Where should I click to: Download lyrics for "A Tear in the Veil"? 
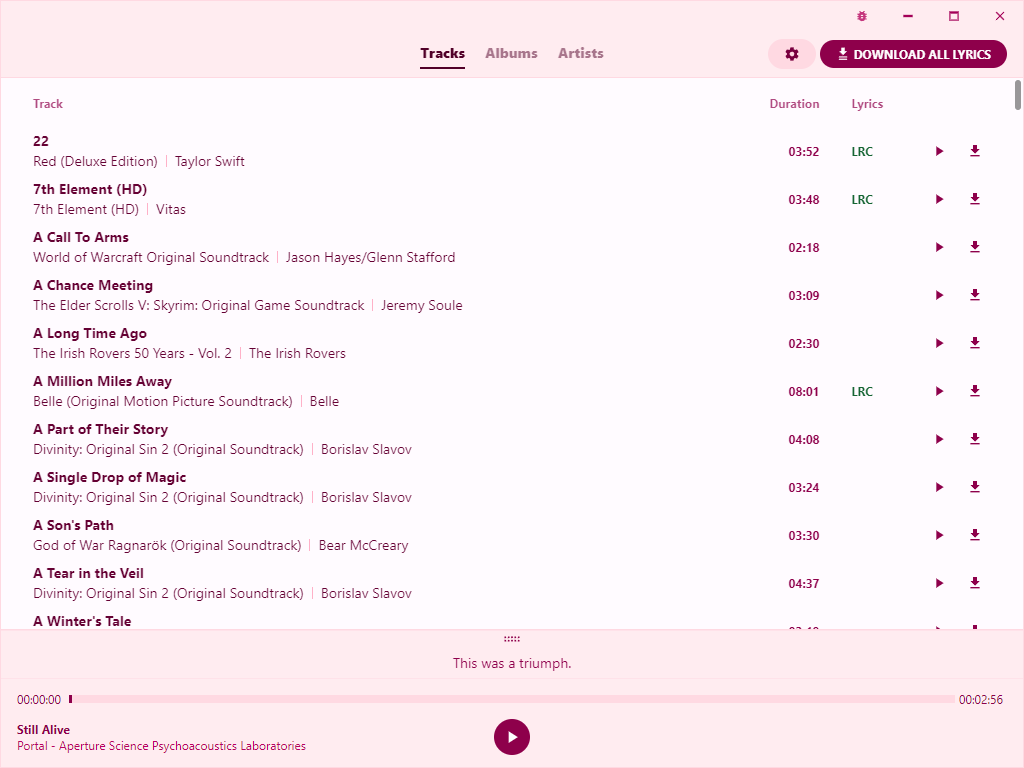pyautogui.click(x=975, y=583)
